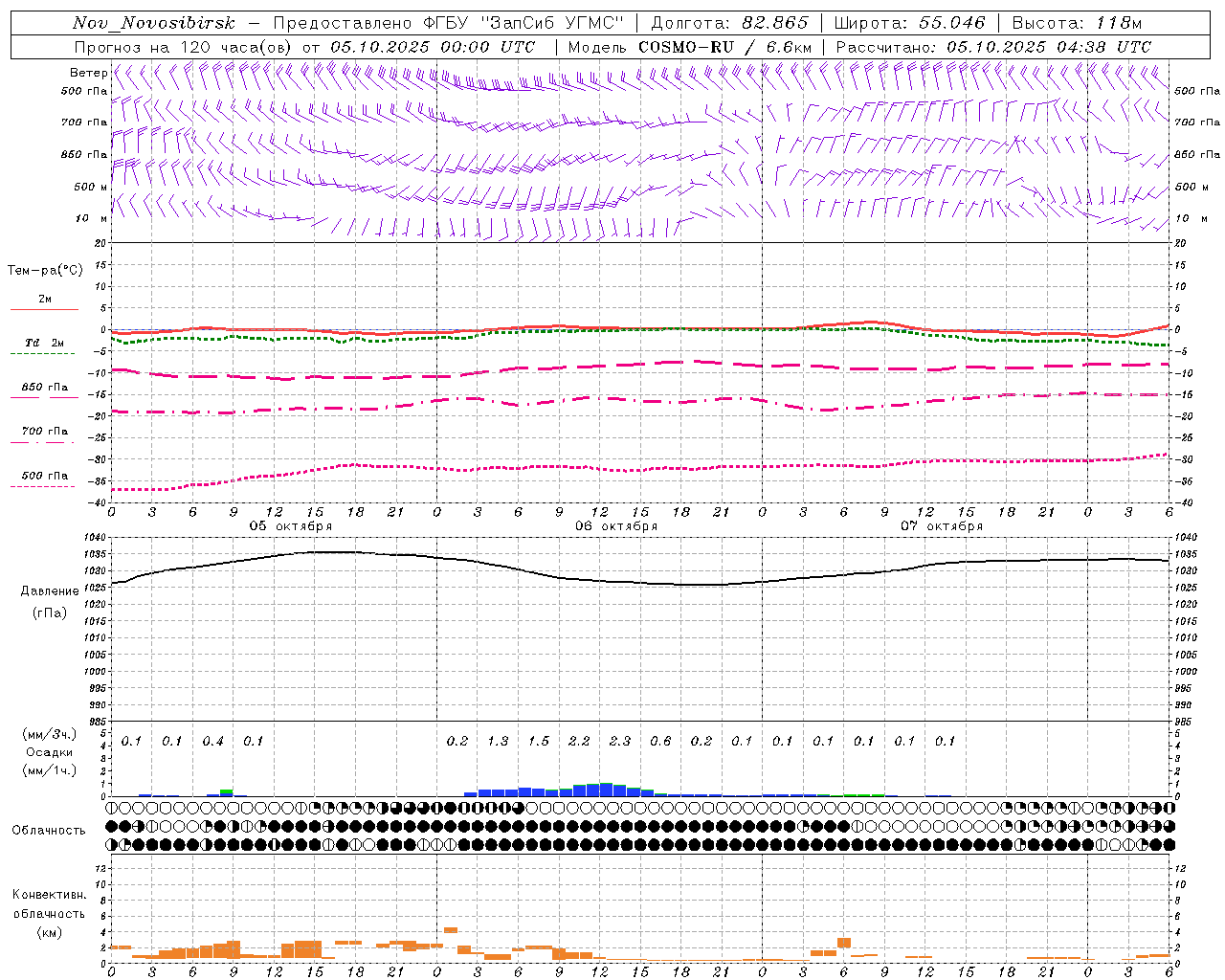Click the Td 2м dew point legend entry
The image size is (1225, 980).
(x=44, y=343)
